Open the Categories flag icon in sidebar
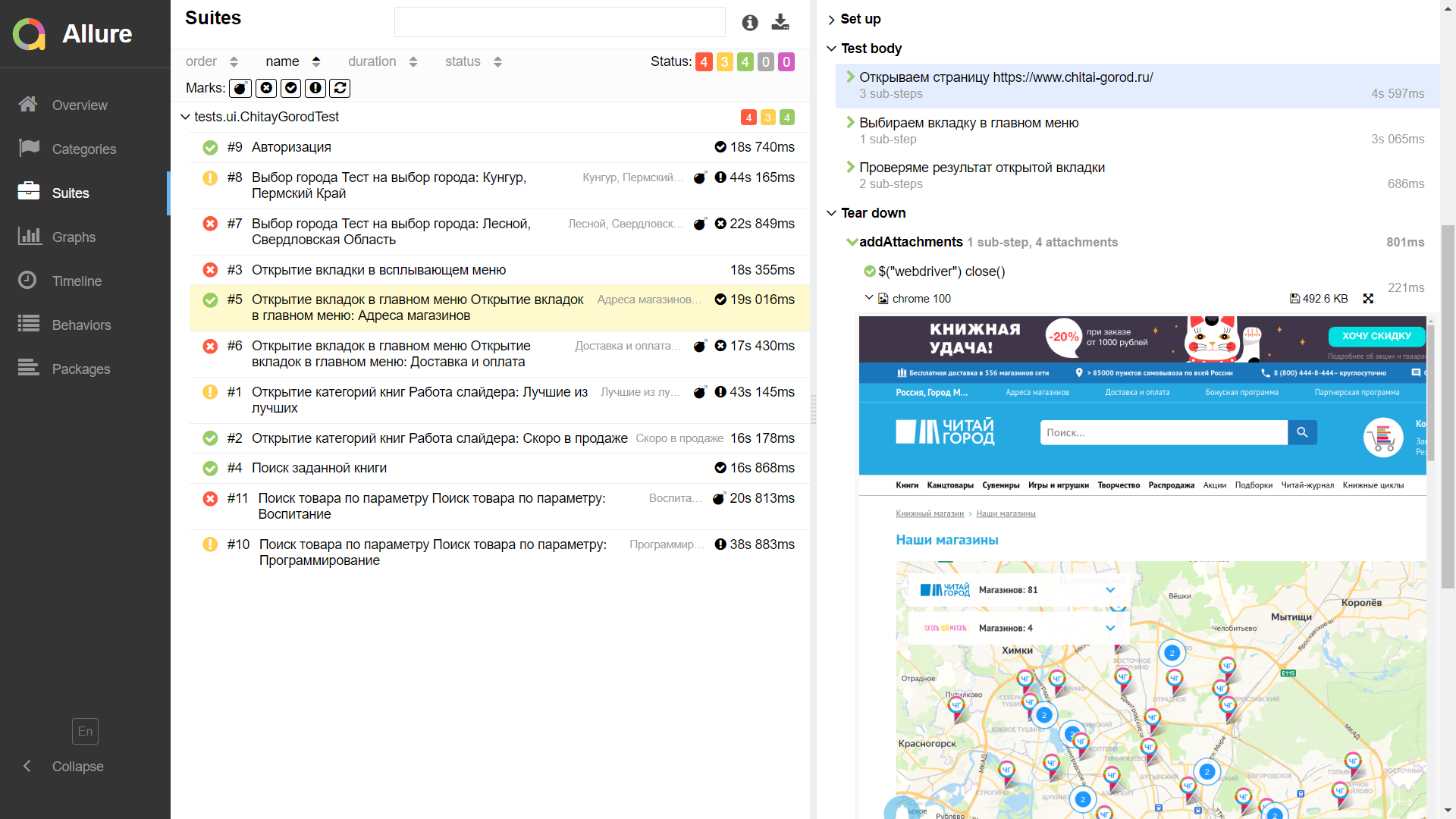This screenshot has width=1456, height=819. click(29, 149)
